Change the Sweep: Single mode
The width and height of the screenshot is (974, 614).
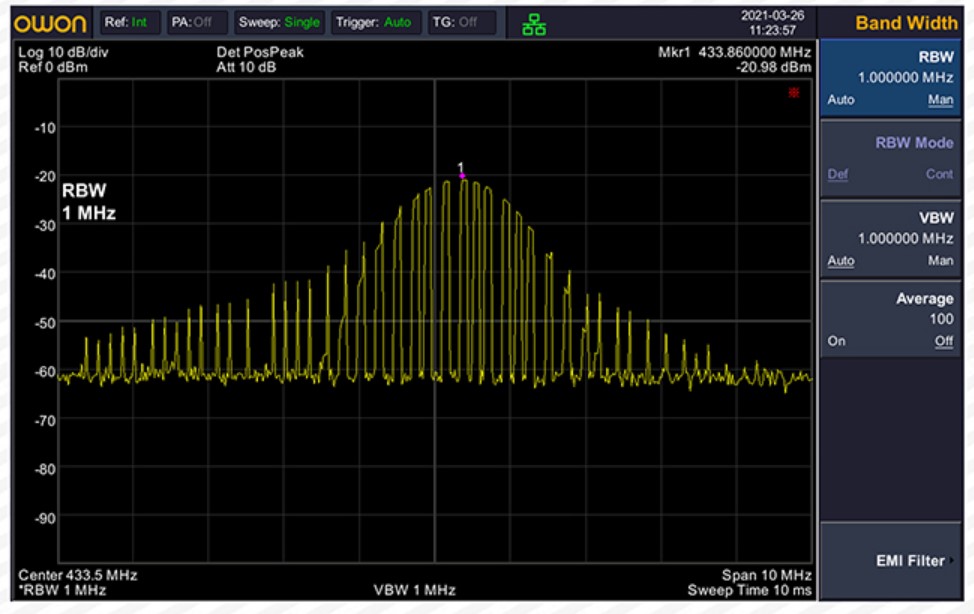point(279,22)
